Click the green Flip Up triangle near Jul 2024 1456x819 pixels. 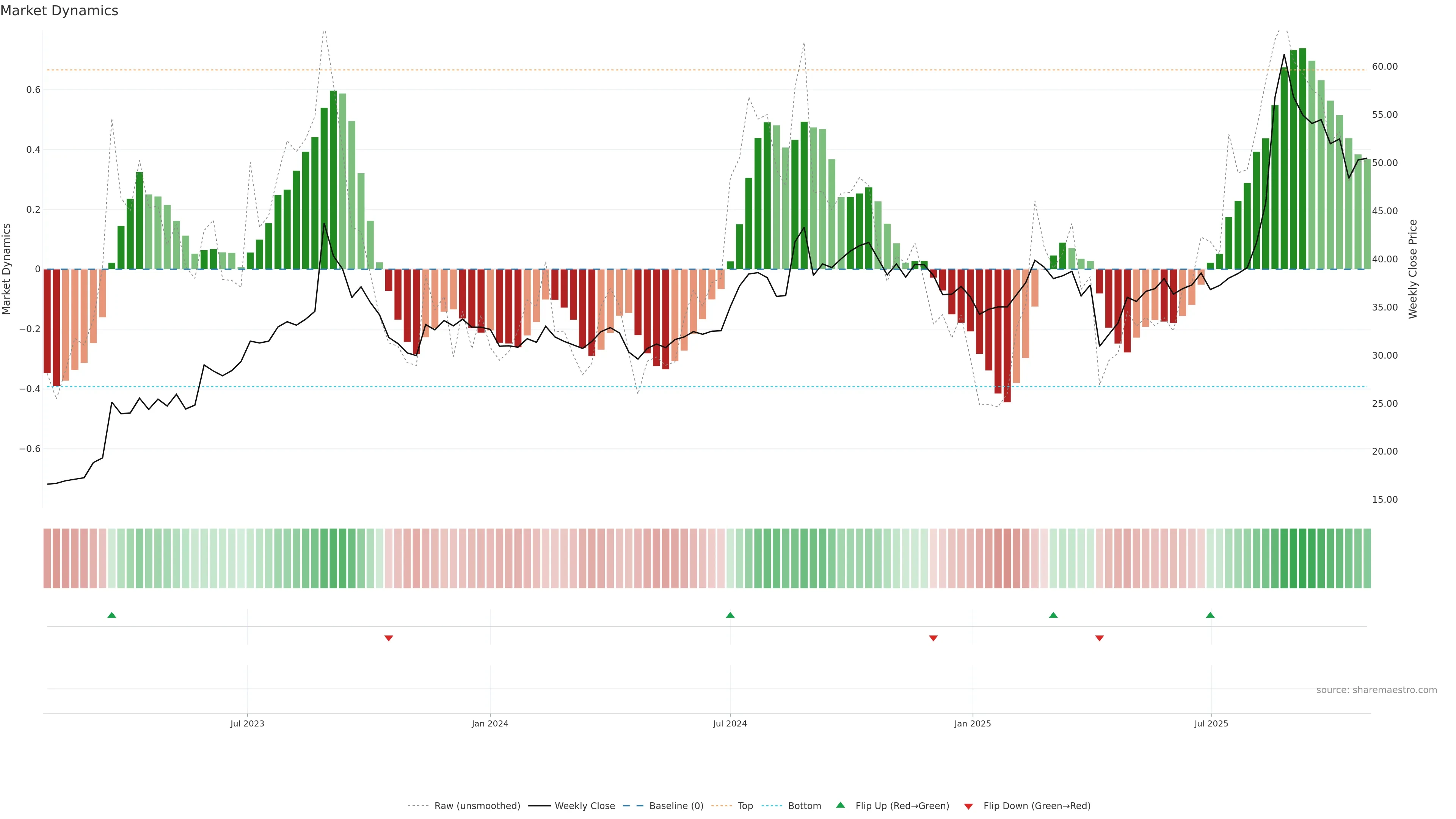click(x=730, y=615)
